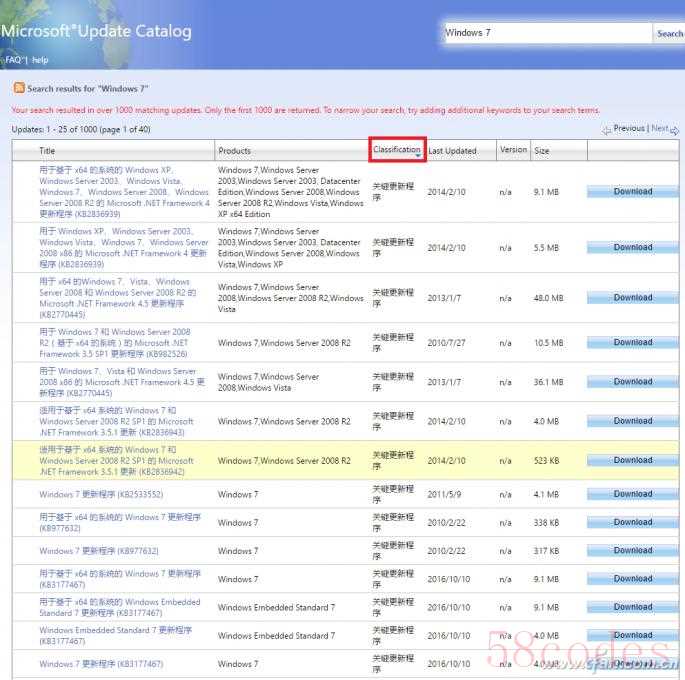The height and width of the screenshot is (680, 685).
Task: Open the FAQ link in the header
Action: point(13,60)
